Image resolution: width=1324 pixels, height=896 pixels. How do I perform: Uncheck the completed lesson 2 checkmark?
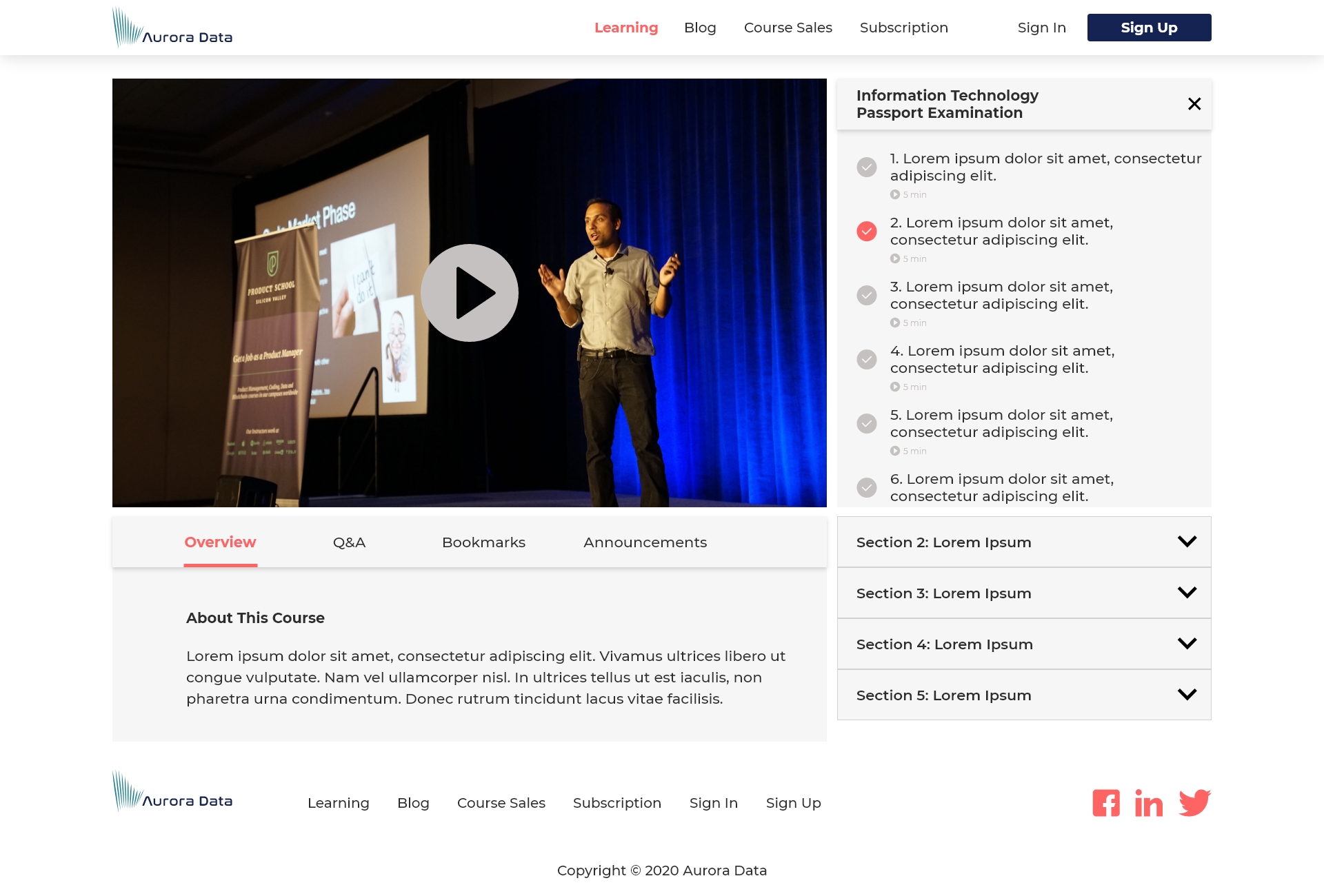point(867,231)
